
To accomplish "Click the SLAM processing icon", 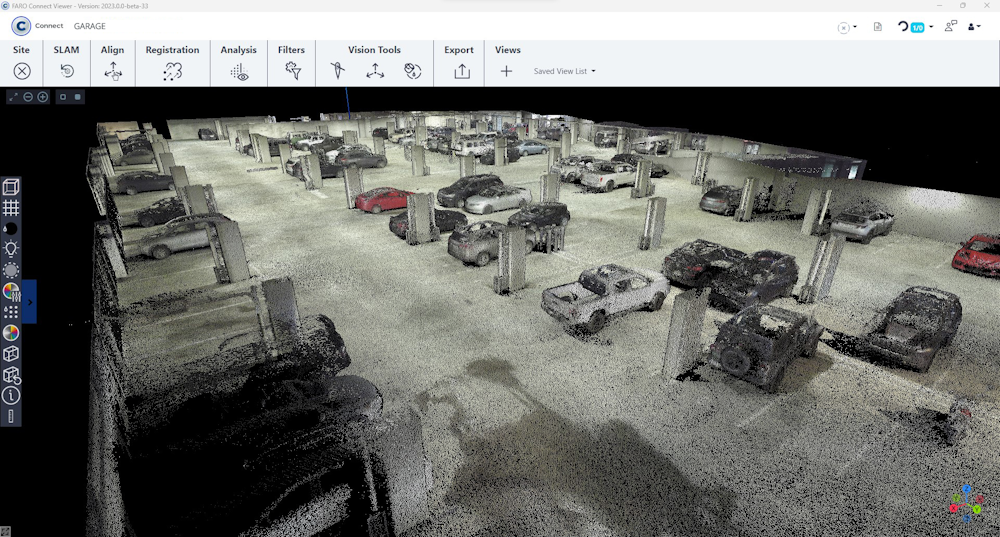I will click(67, 71).
